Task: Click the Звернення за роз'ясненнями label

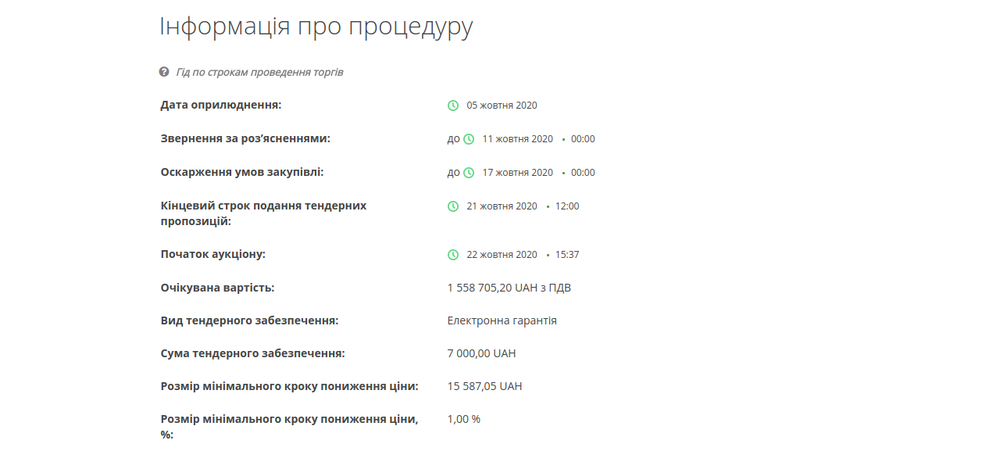Action: (245, 139)
